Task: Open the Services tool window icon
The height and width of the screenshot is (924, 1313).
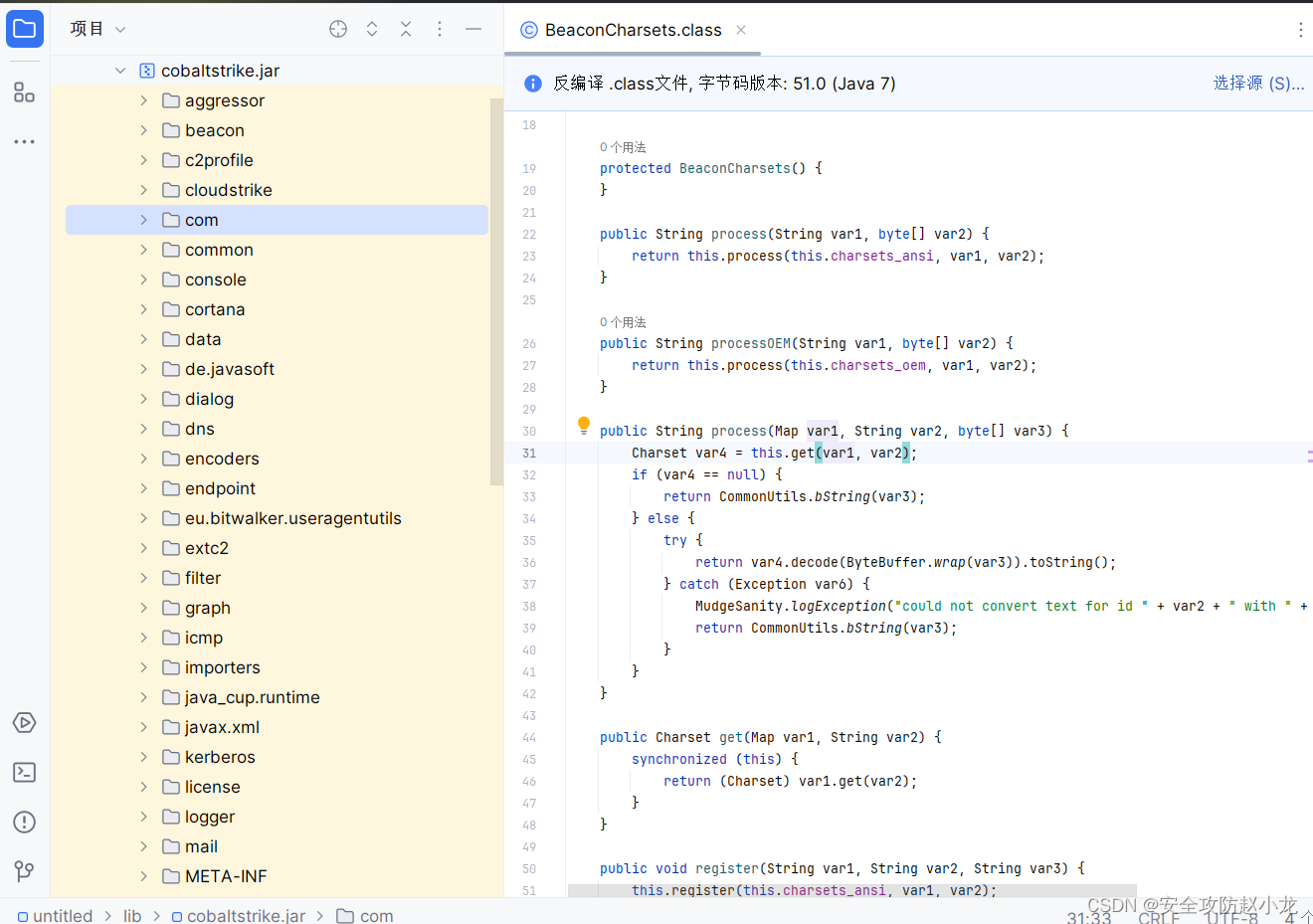Action: point(25,723)
